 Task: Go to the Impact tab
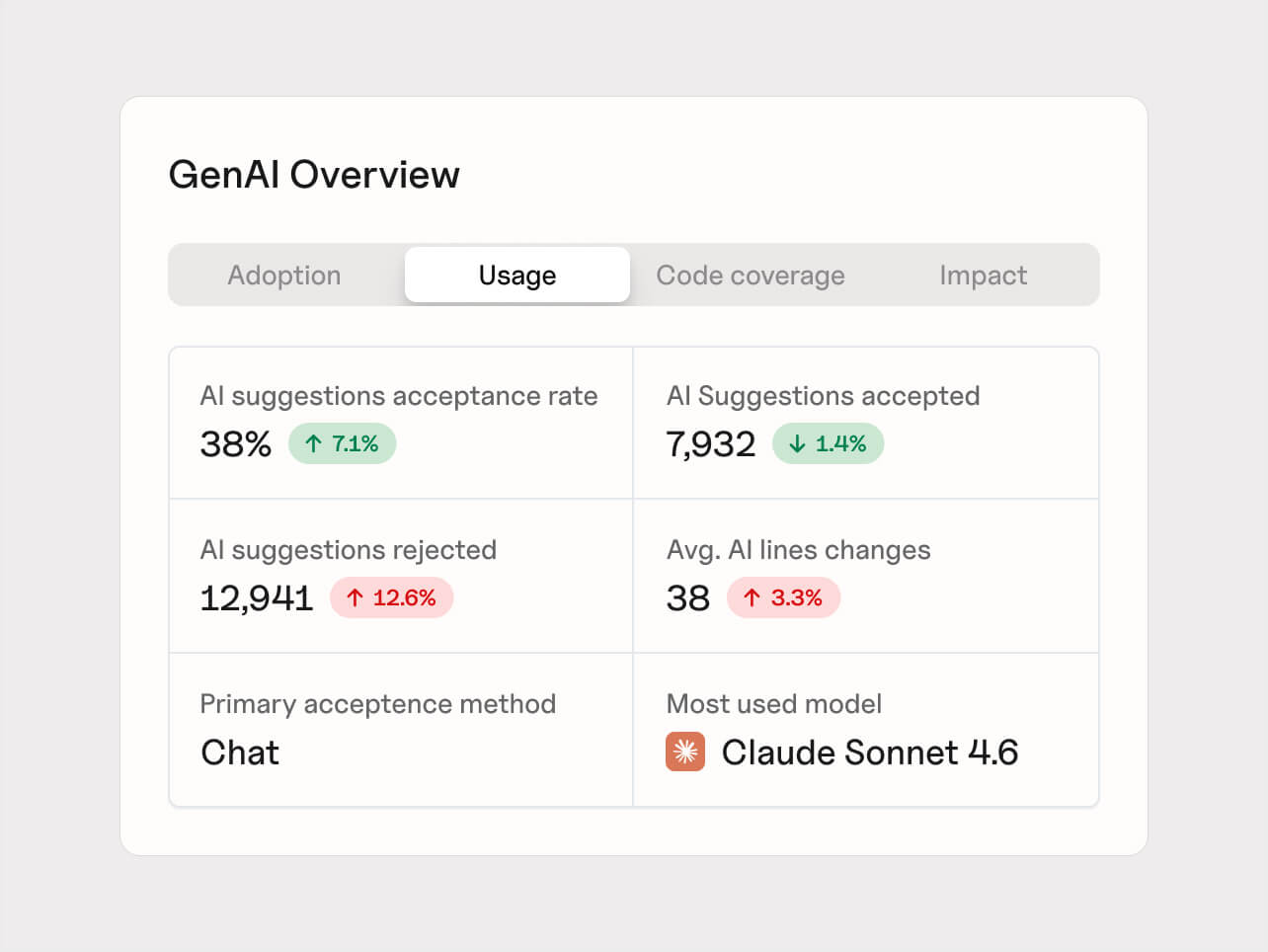pos(983,276)
